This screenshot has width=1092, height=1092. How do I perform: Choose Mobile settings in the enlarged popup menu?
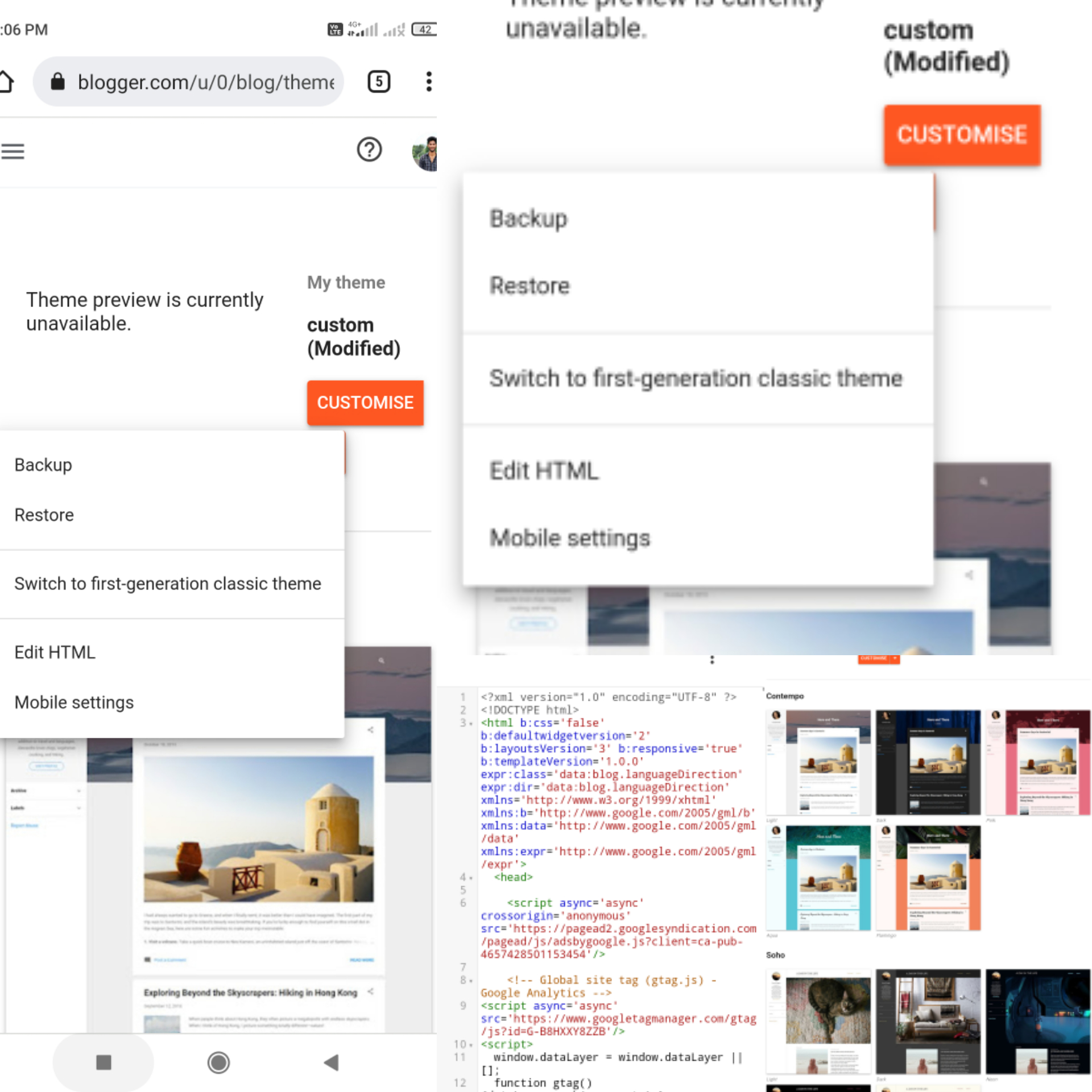click(x=698, y=538)
